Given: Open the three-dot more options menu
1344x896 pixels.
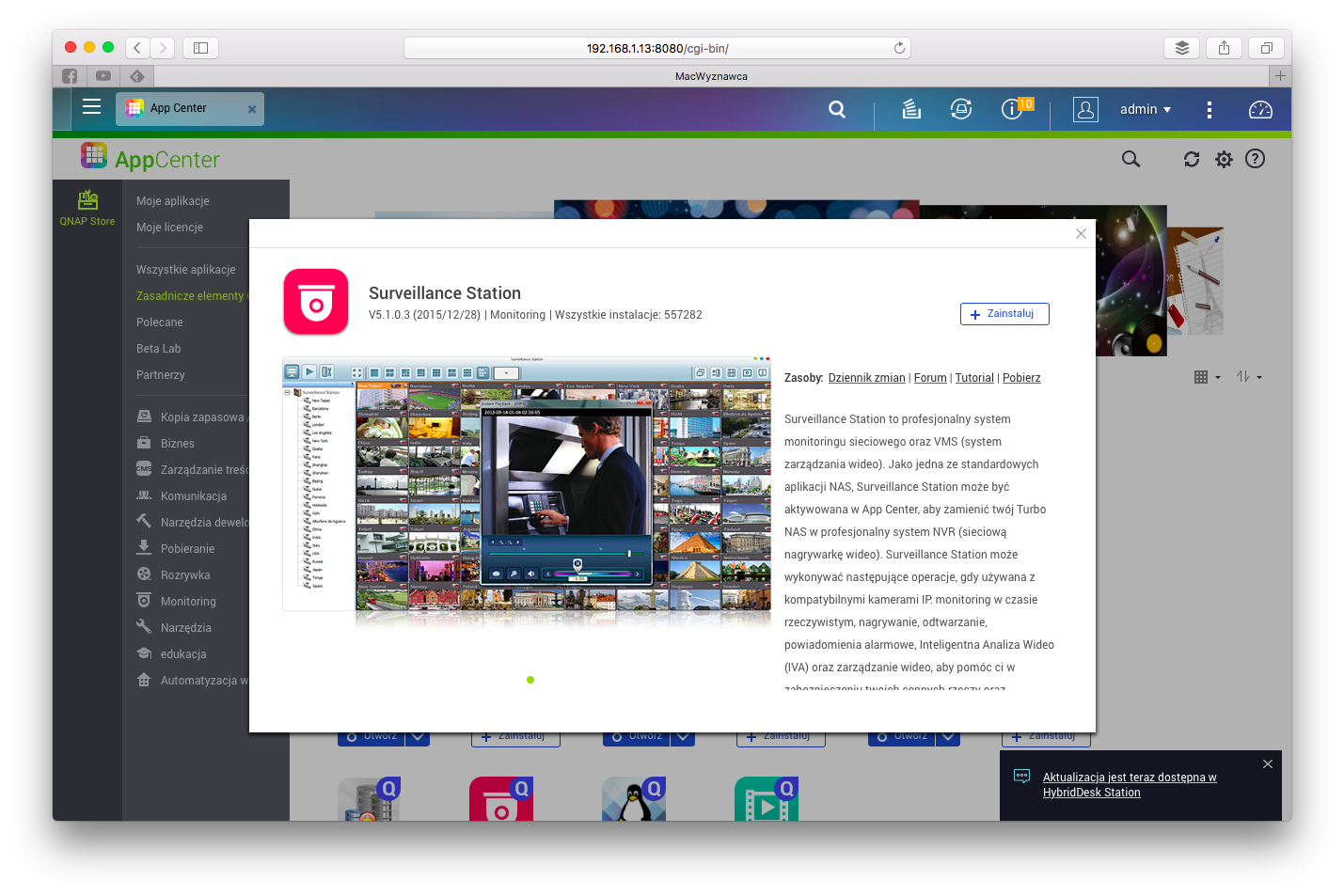Looking at the screenshot, I should 1210,110.
